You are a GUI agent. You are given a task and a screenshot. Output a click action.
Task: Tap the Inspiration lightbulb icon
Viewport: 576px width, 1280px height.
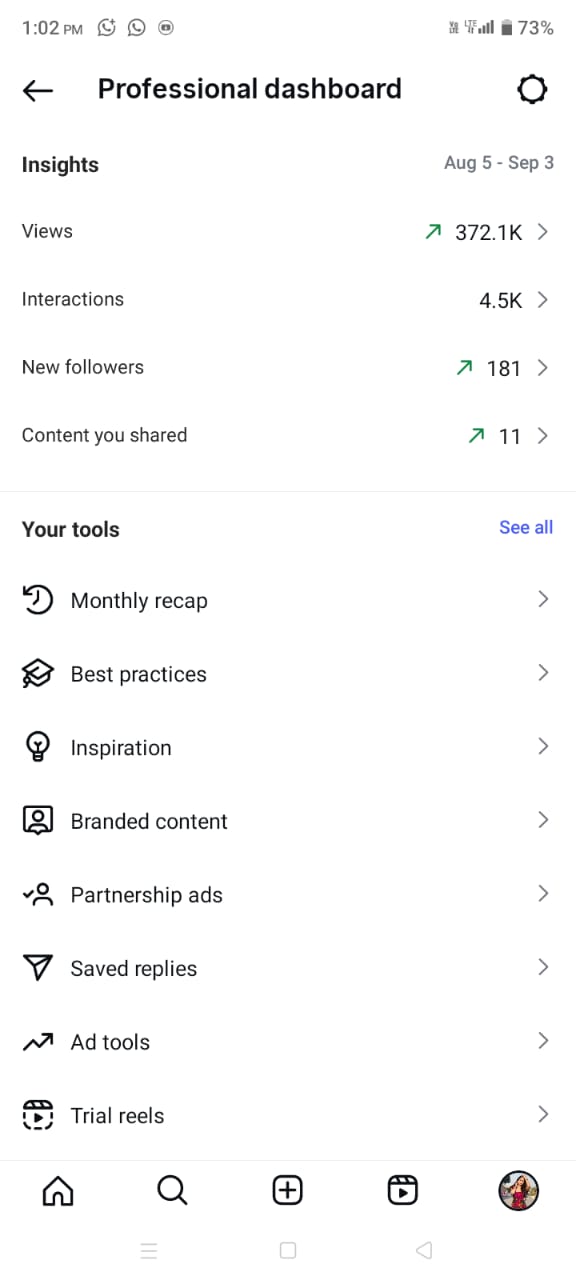point(37,747)
